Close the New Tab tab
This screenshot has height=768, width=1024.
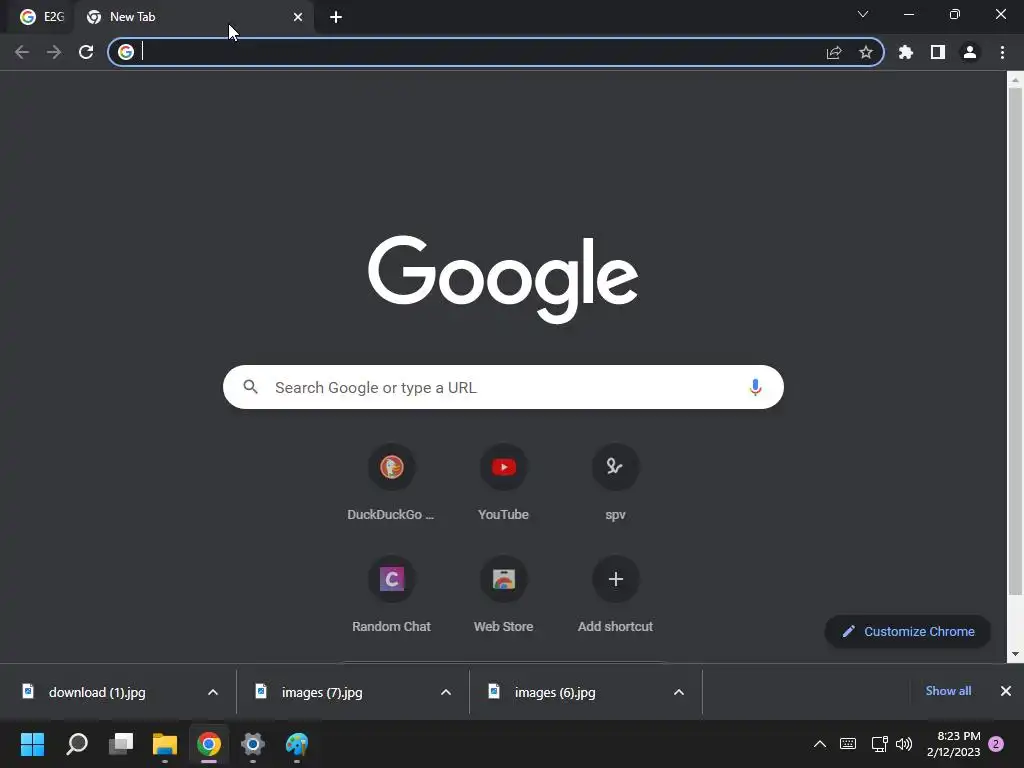click(298, 17)
